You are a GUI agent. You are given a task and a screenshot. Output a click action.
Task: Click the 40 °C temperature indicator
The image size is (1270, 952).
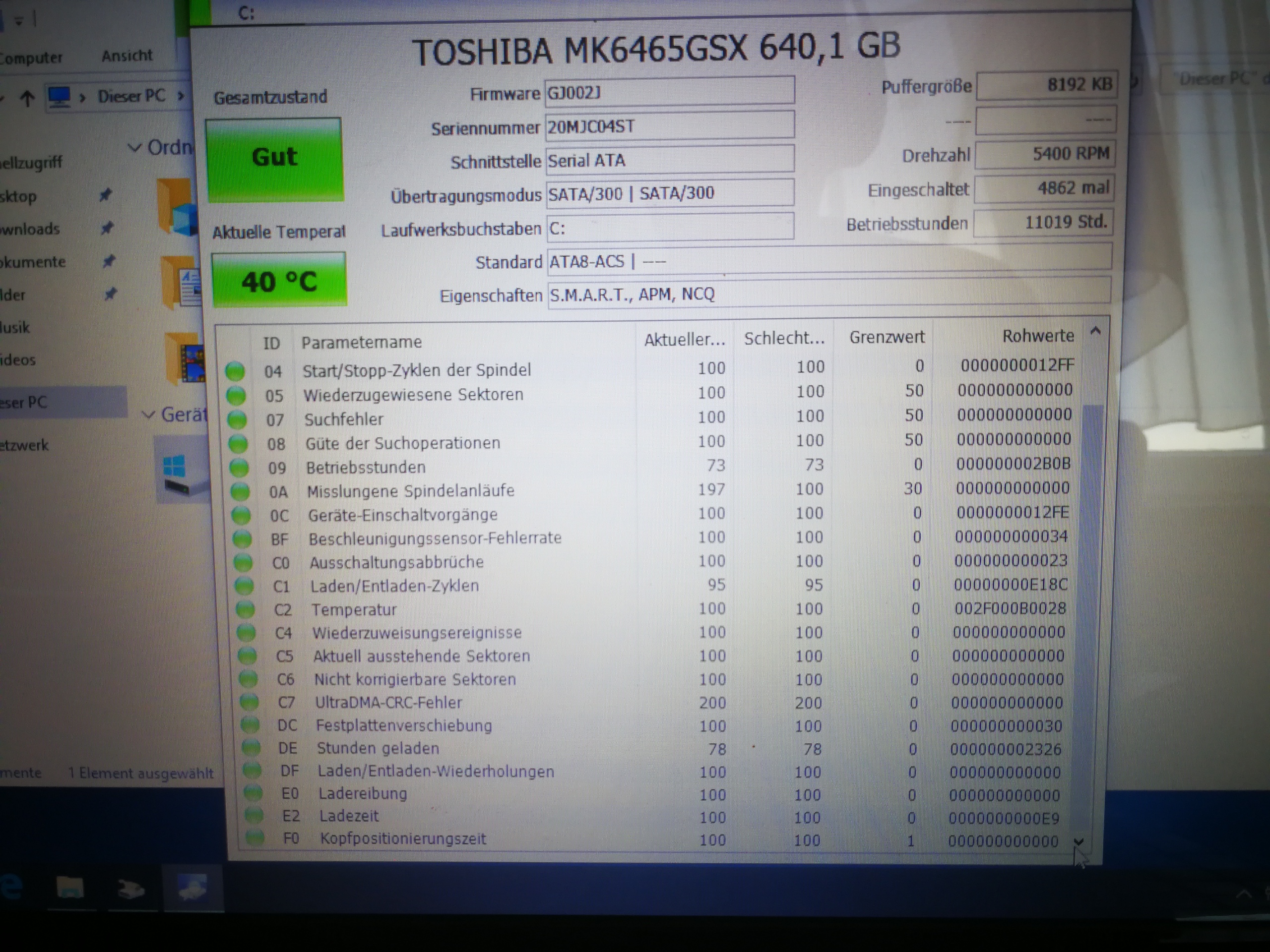point(279,281)
